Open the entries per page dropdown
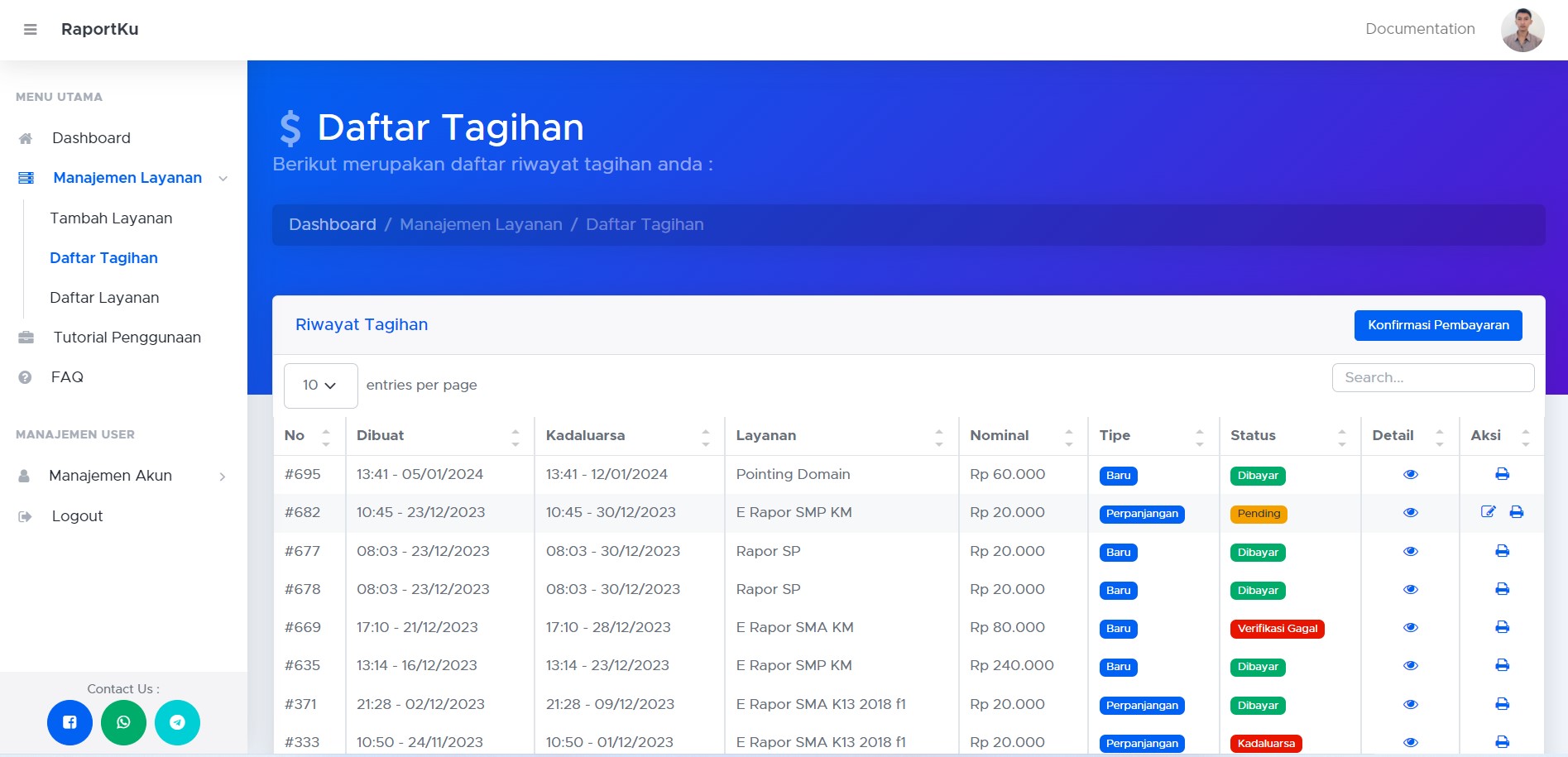 pyautogui.click(x=320, y=386)
